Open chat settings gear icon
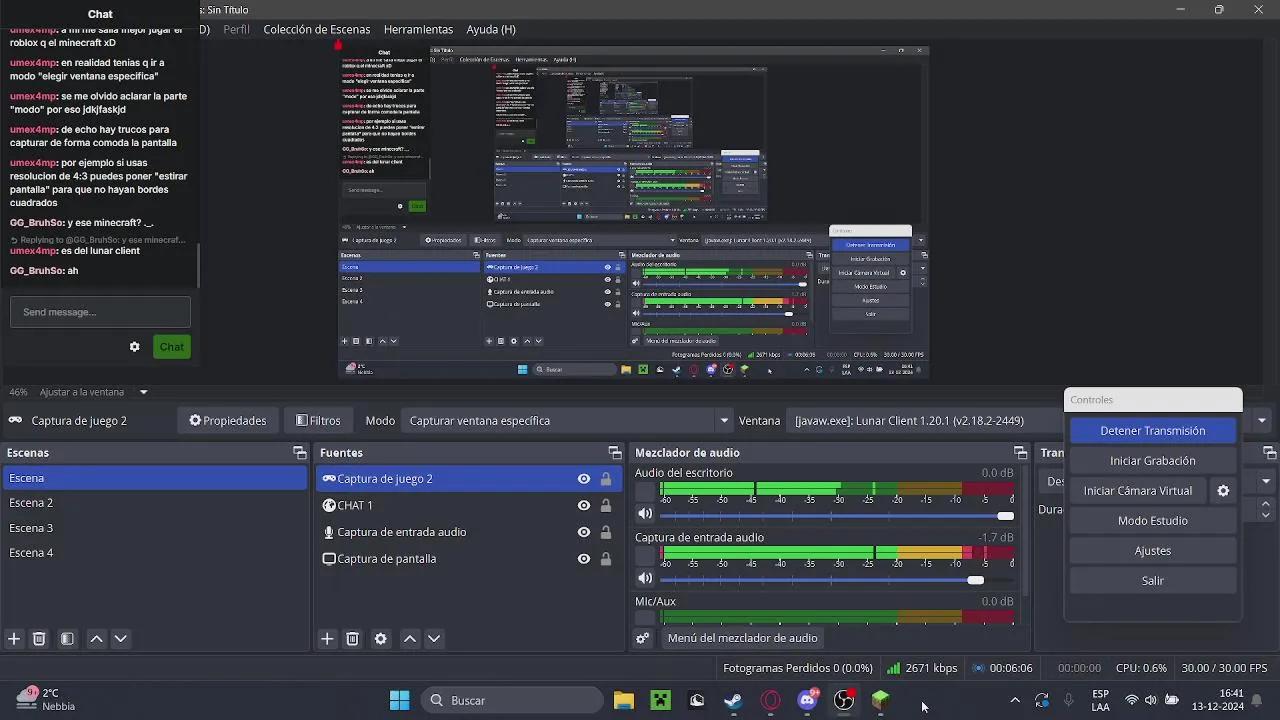Viewport: 1280px width, 720px height. 134,347
